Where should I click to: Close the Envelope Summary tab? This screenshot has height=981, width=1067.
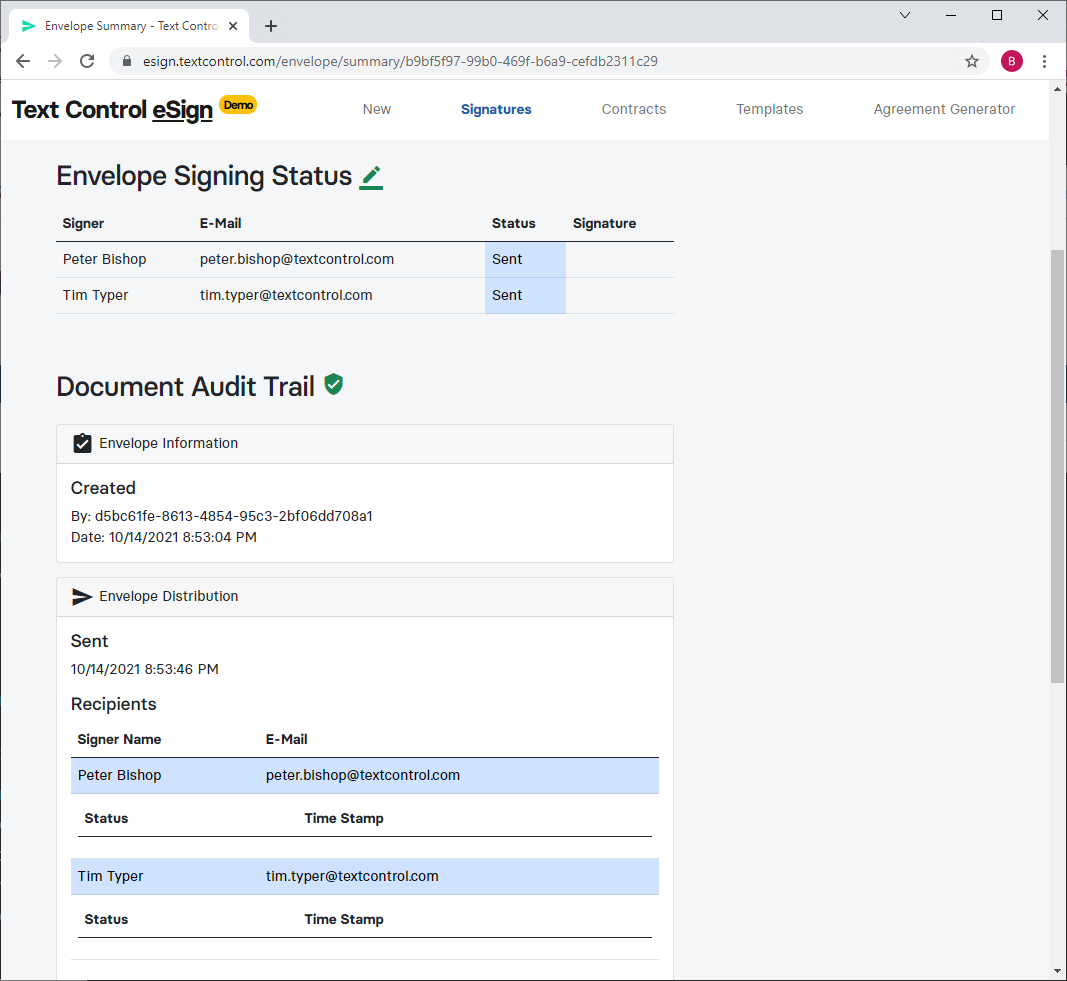point(233,26)
